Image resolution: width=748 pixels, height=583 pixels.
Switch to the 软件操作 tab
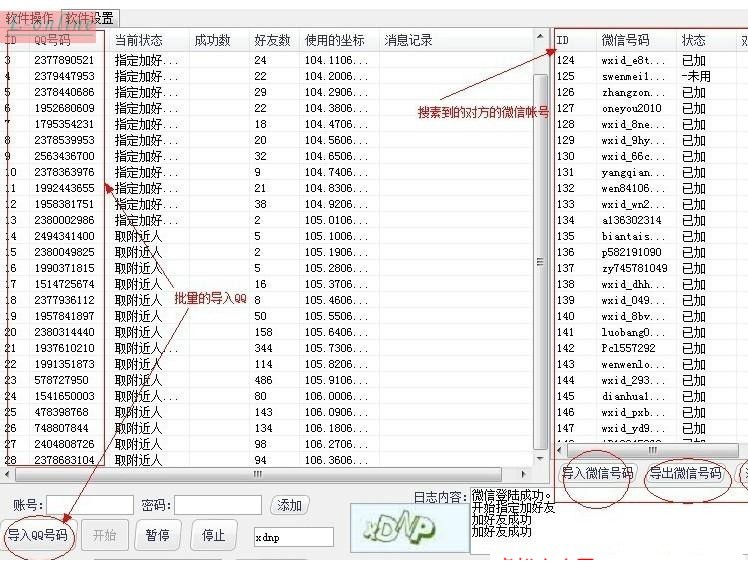[x=30, y=19]
